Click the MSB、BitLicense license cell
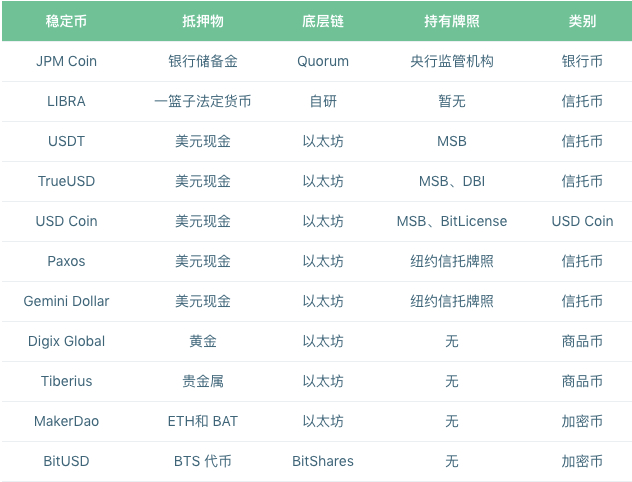The image size is (632, 482). coord(452,221)
